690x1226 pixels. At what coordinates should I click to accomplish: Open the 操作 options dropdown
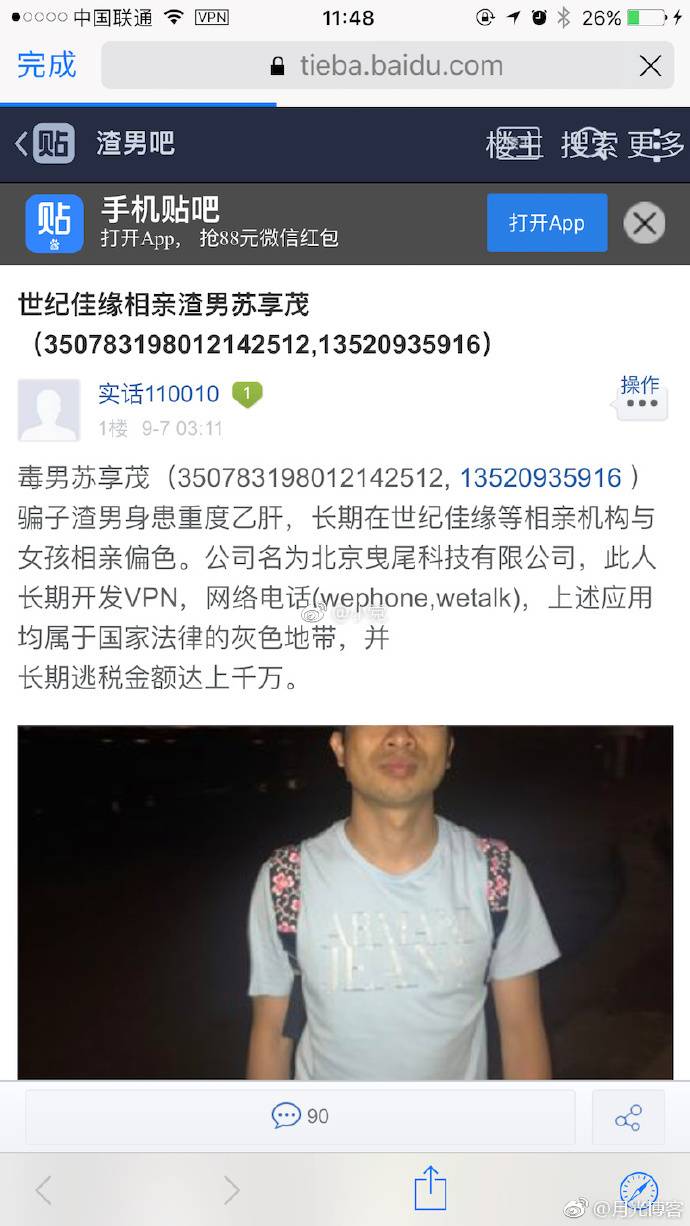[x=640, y=395]
